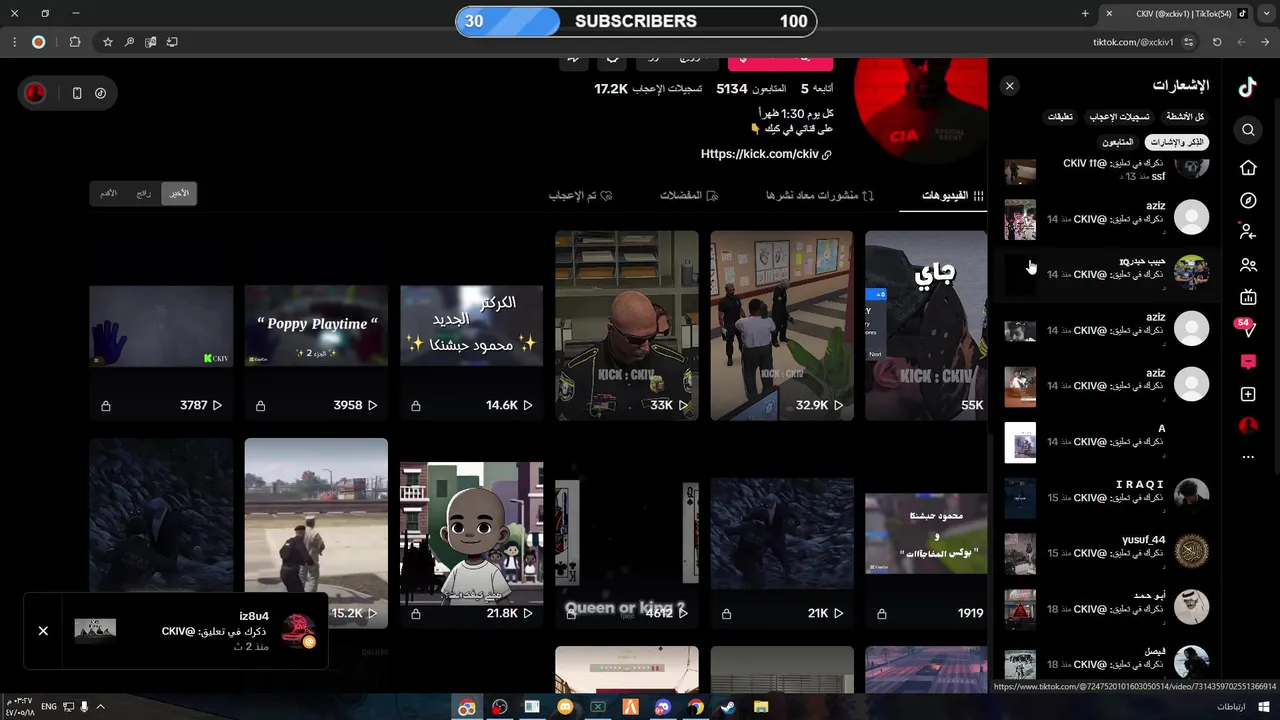Open the video with 33K views
This screenshot has width=1280, height=720.
pos(627,326)
